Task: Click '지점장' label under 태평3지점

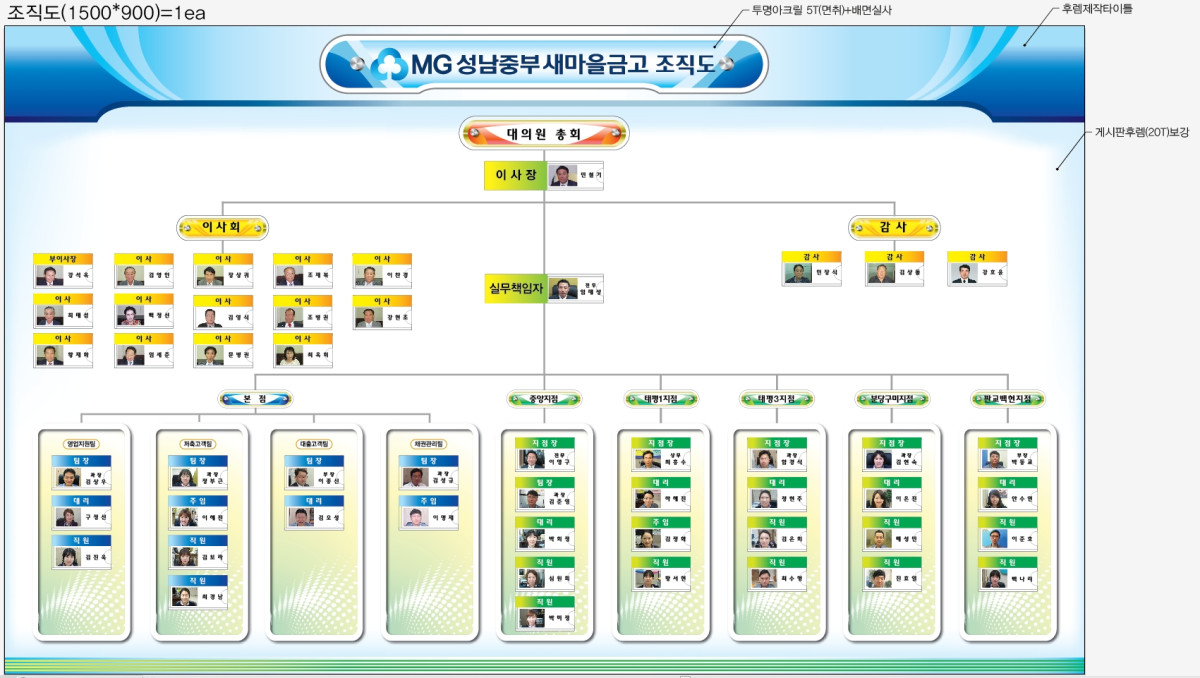Action: (777, 443)
